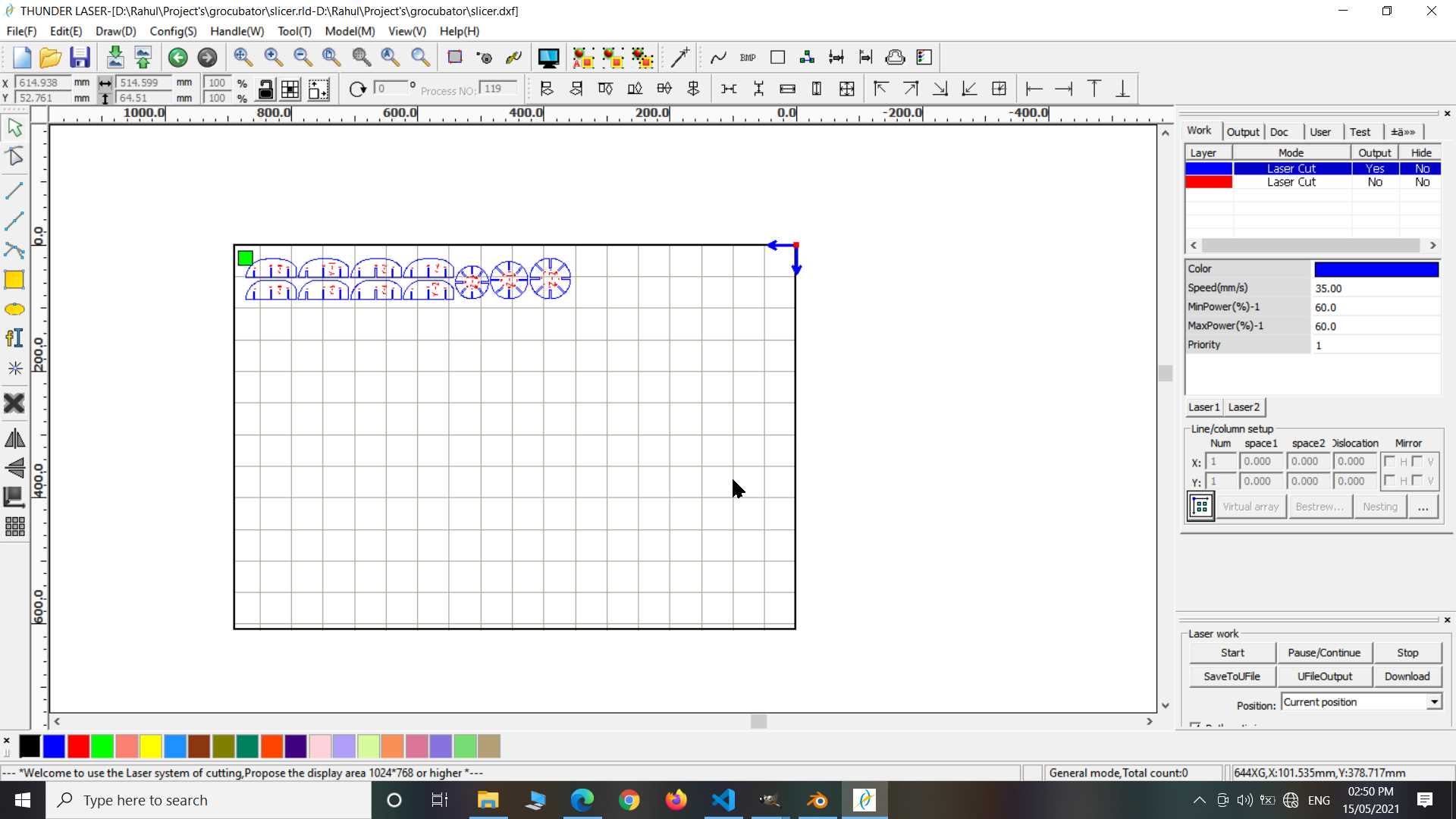Open a file using the folder icon
Screen dimensions: 1456x819
[50, 58]
